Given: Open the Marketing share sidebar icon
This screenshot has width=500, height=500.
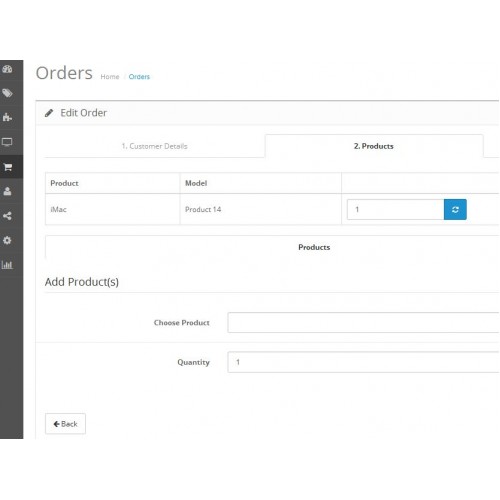Looking at the screenshot, I should pyautogui.click(x=7, y=216).
